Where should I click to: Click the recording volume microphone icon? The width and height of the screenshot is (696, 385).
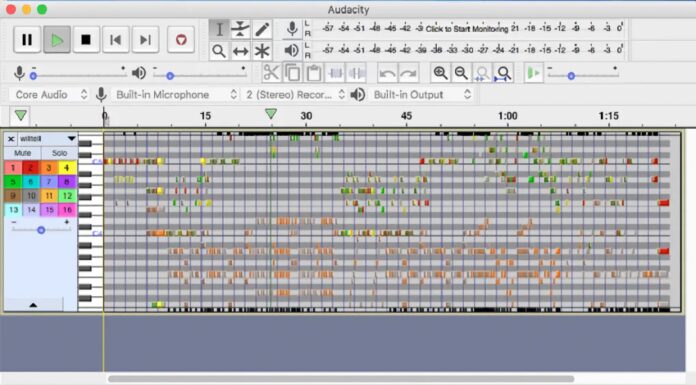[x=19, y=73]
